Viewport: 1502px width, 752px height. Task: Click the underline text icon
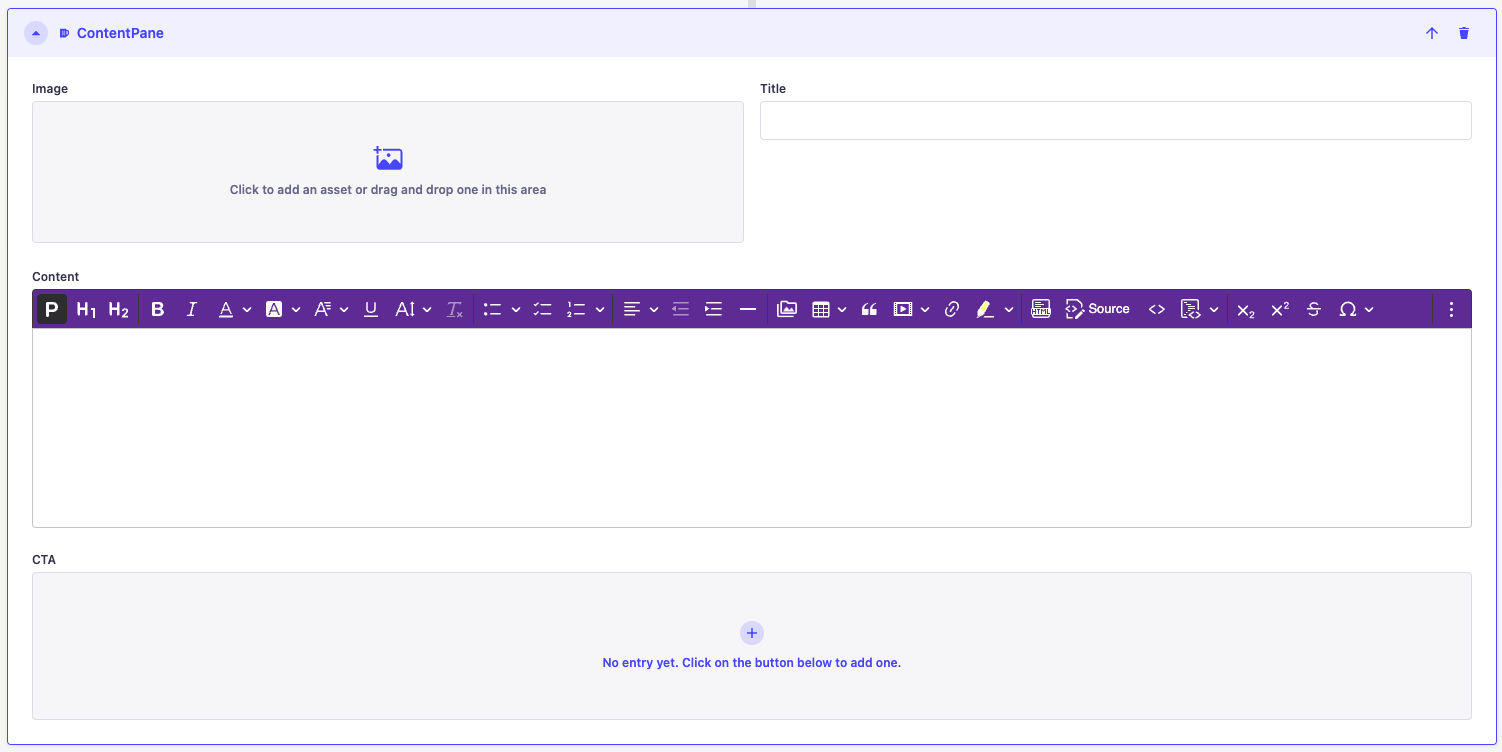click(371, 310)
